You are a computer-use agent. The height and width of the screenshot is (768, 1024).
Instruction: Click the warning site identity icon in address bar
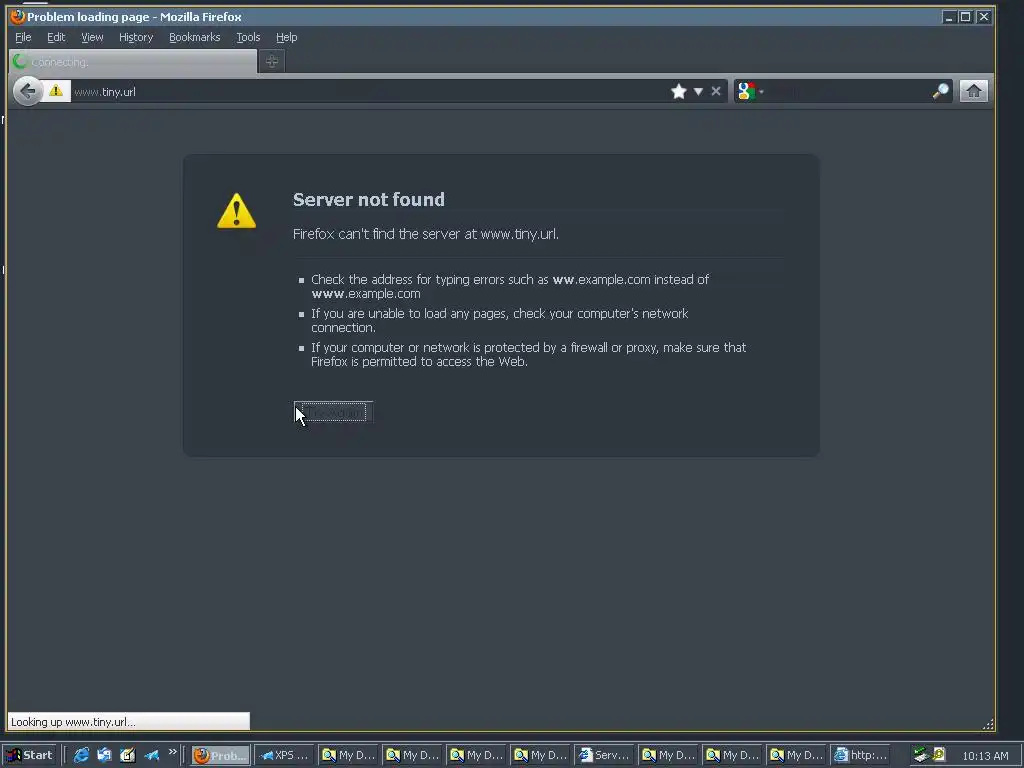(56, 91)
